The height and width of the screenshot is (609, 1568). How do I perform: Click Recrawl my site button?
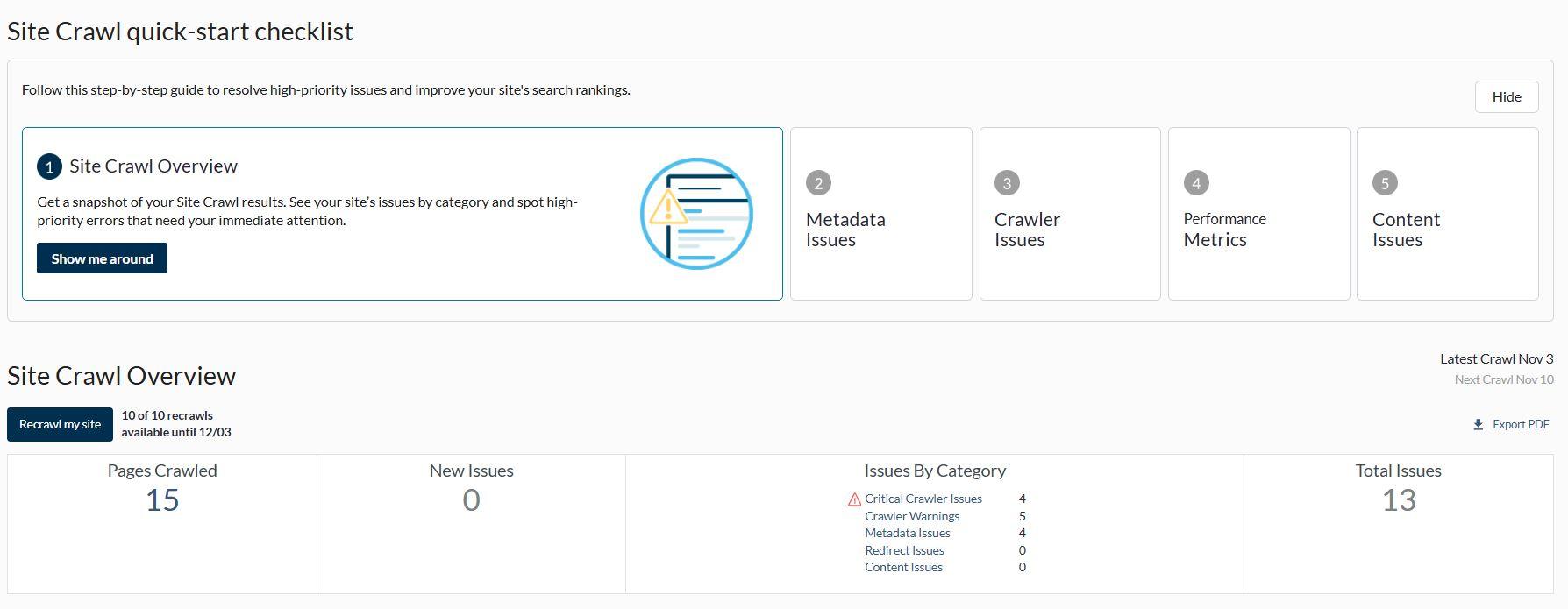60,424
